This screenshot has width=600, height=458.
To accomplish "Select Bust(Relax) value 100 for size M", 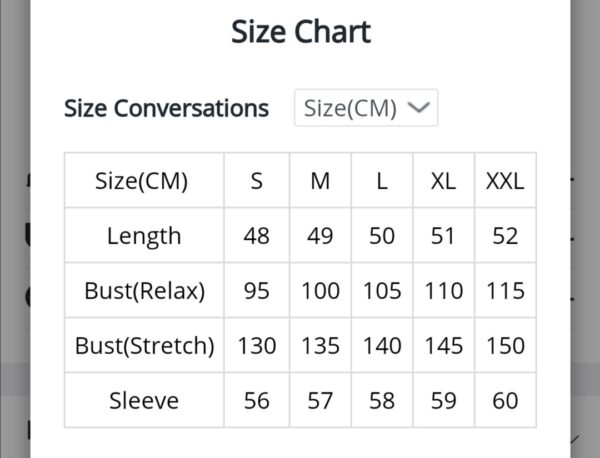I will point(320,291).
